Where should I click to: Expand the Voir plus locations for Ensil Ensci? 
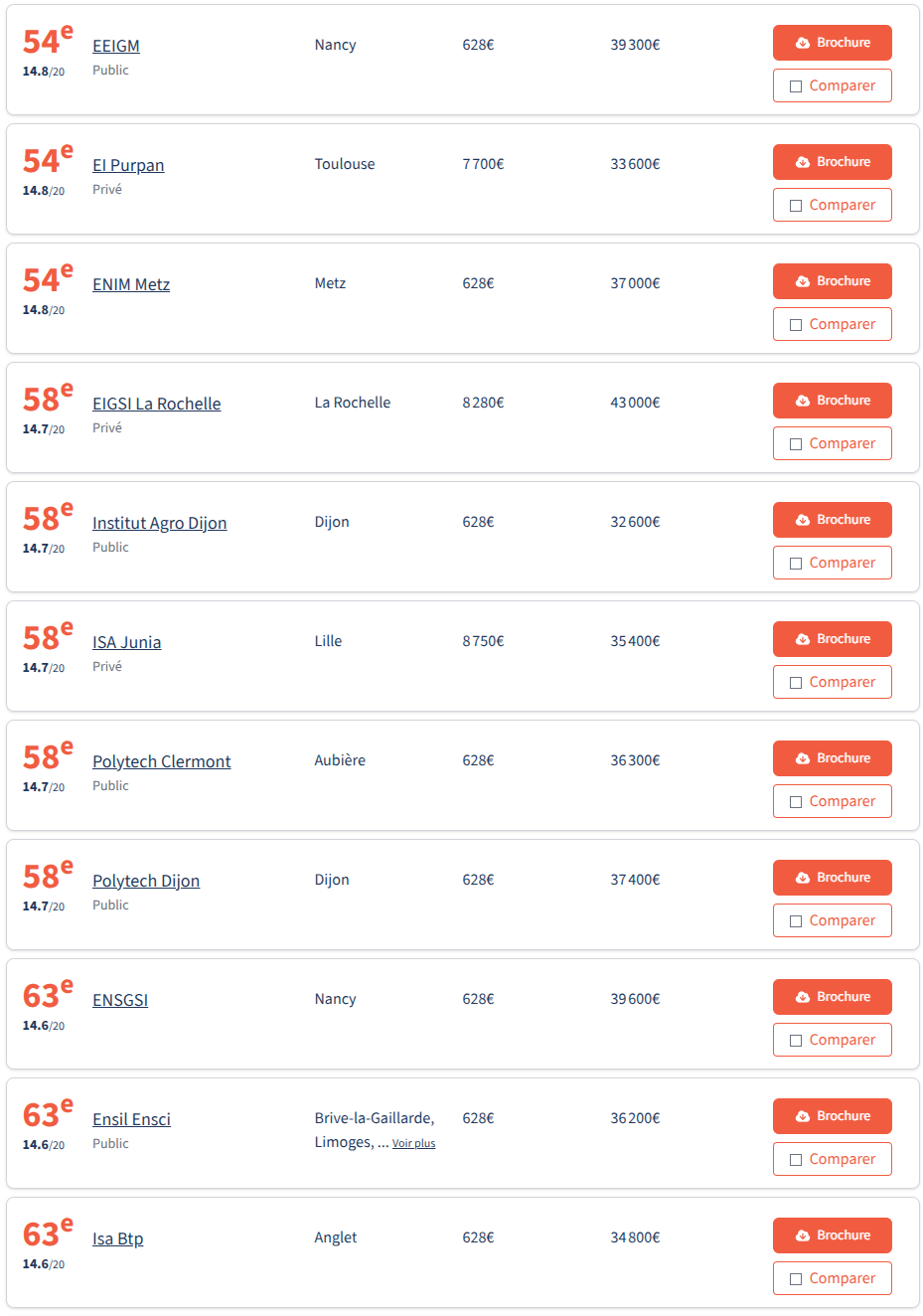click(413, 1144)
